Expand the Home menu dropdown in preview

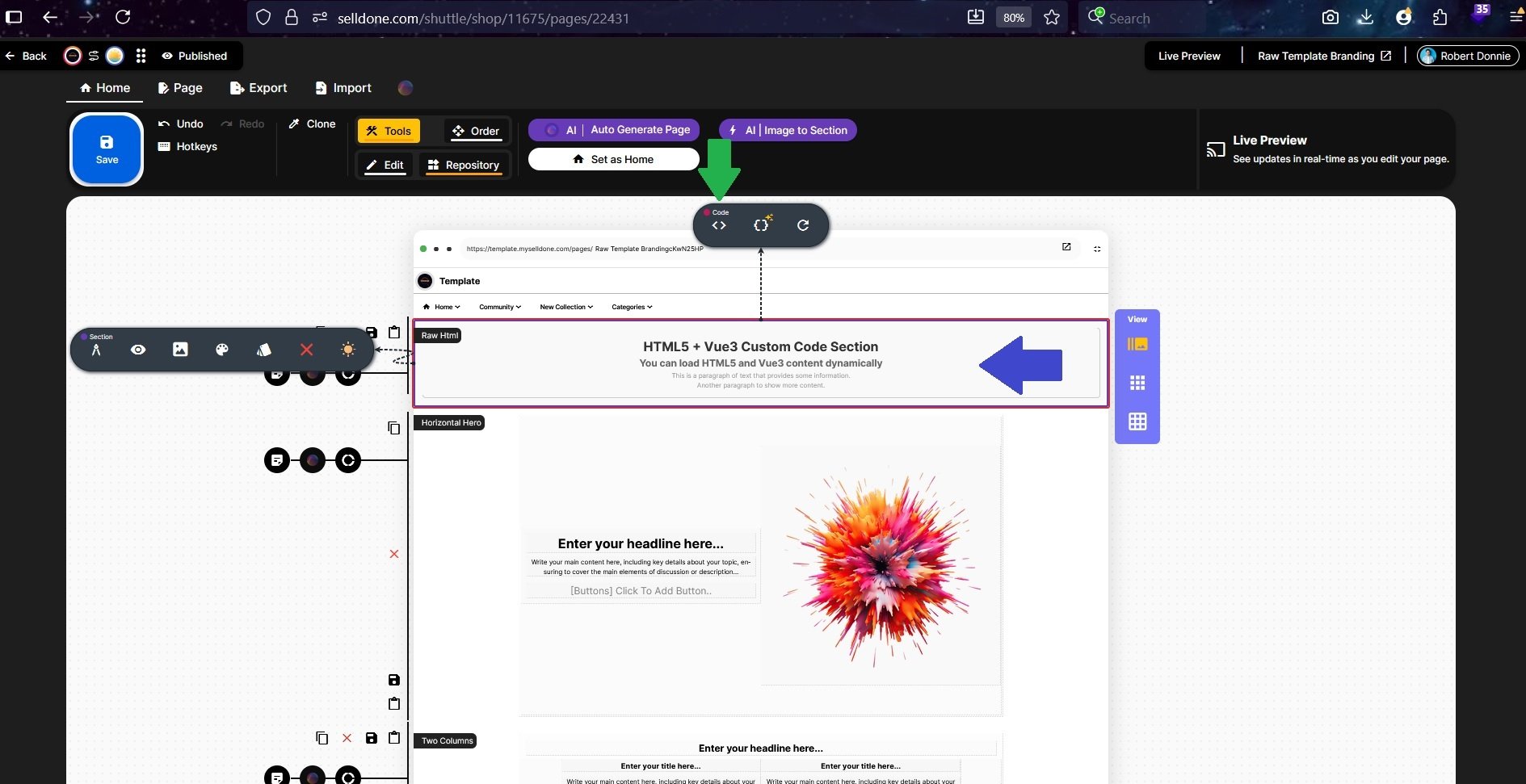pyautogui.click(x=441, y=307)
